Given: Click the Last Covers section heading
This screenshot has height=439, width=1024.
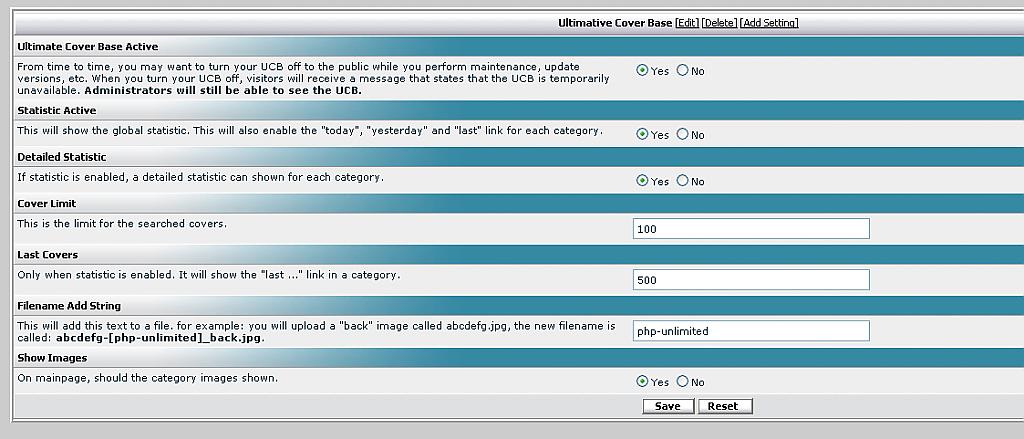Looking at the screenshot, I should (47, 255).
